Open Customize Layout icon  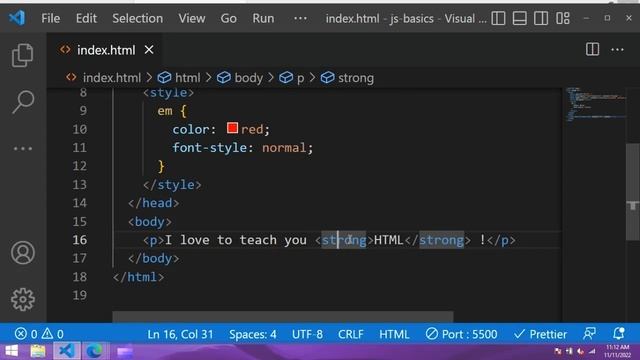562,18
